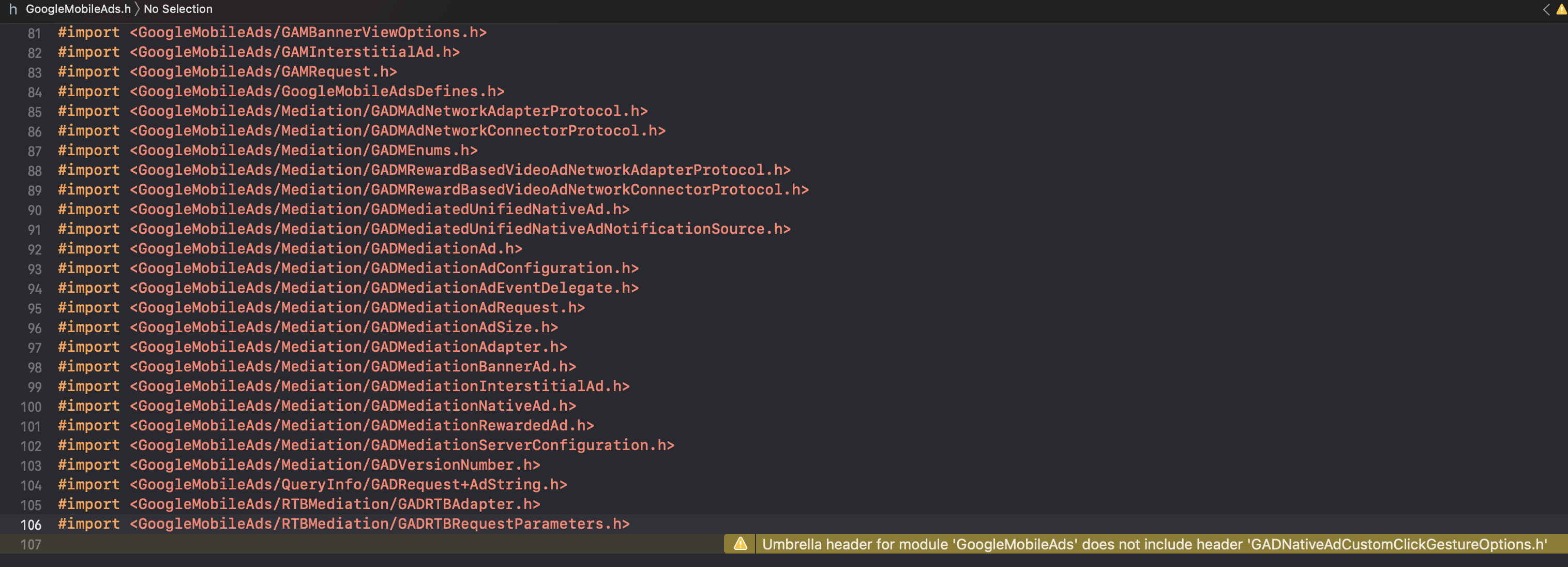
Task: Select the GADRTBRequestParameters.h import text
Action: tap(343, 525)
